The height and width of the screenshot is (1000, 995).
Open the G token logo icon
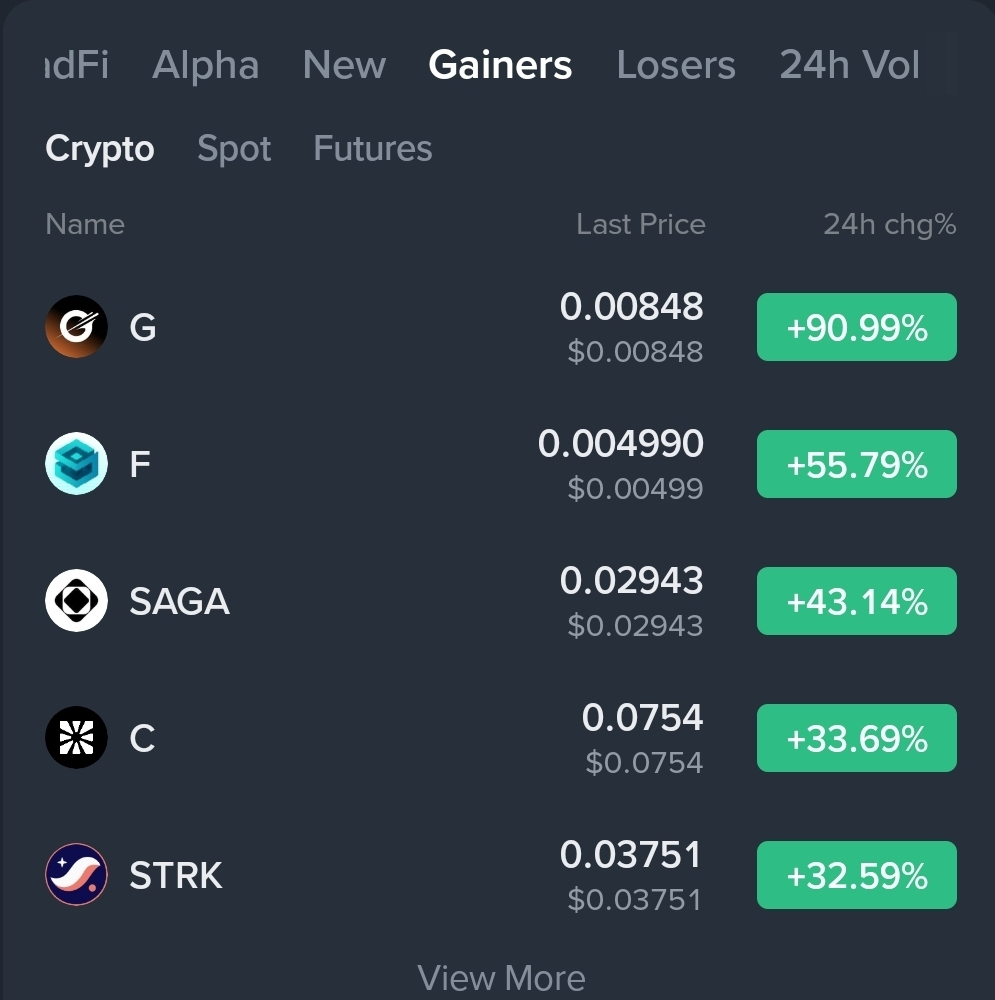pyautogui.click(x=77, y=327)
